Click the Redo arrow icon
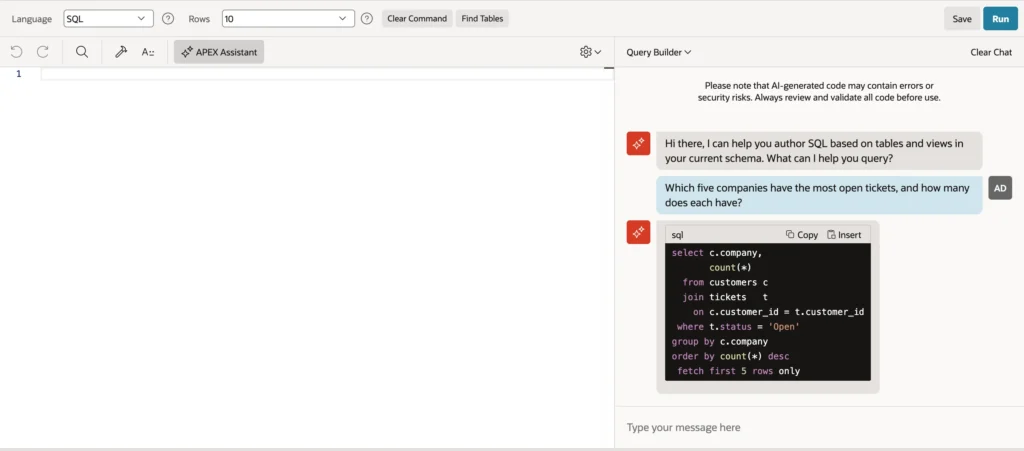 pyautogui.click(x=42, y=52)
